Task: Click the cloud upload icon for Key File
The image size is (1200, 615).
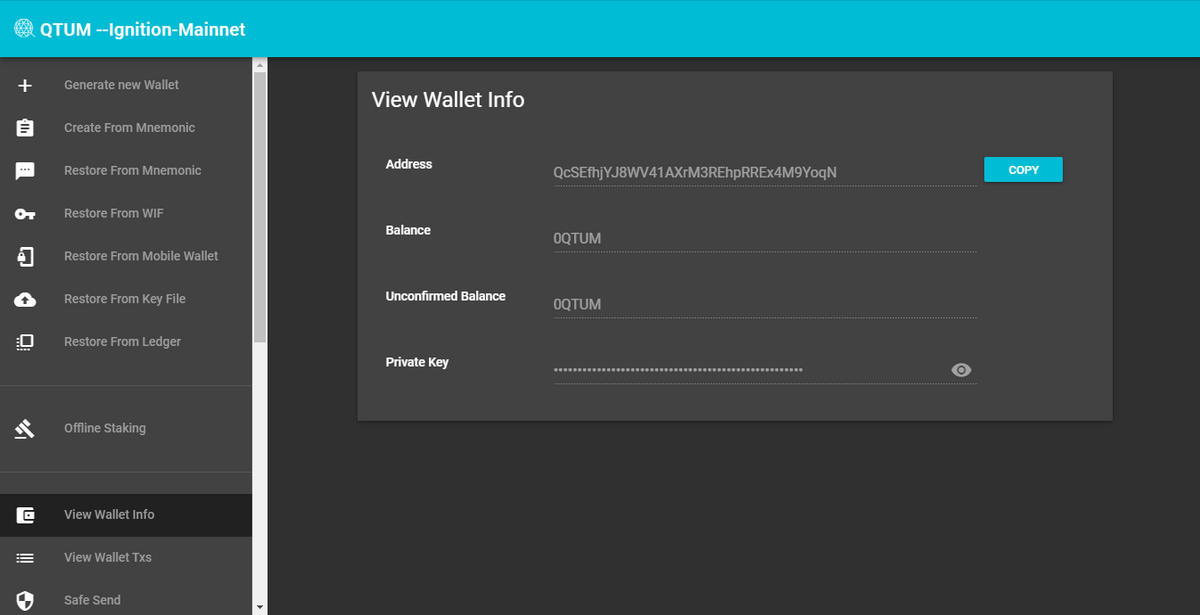Action: 25,299
